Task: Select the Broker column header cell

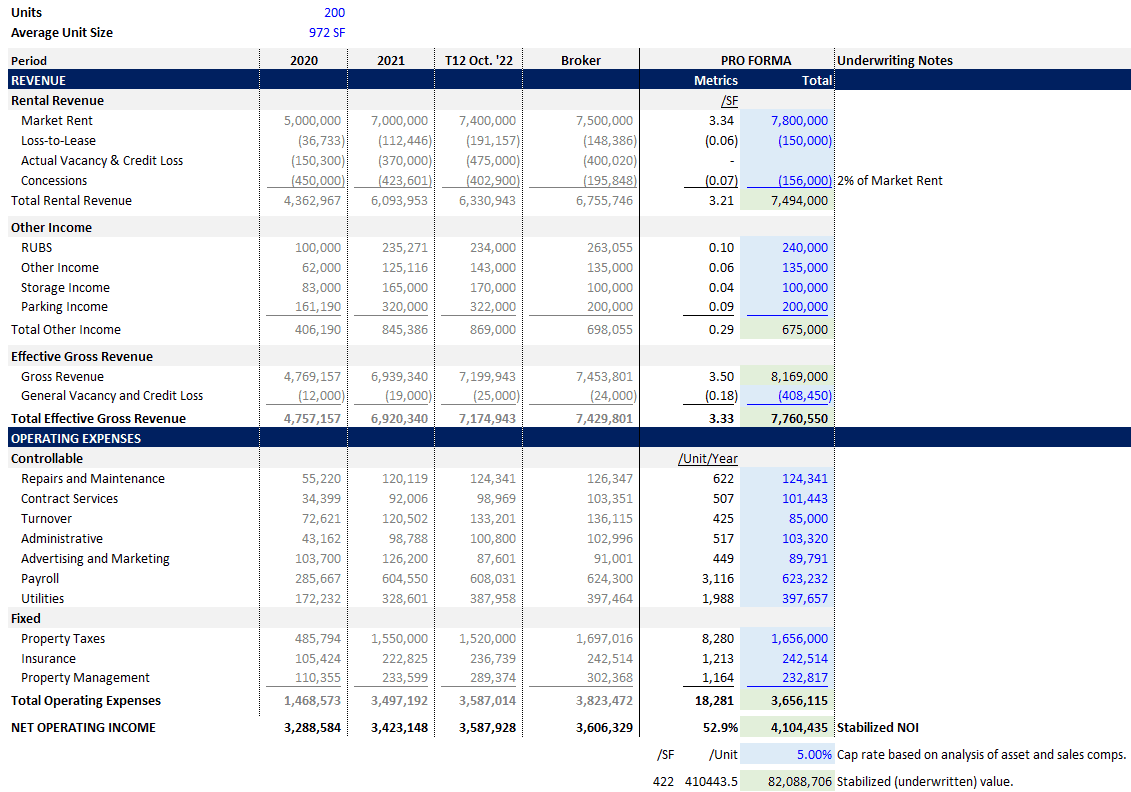Action: [x=581, y=60]
